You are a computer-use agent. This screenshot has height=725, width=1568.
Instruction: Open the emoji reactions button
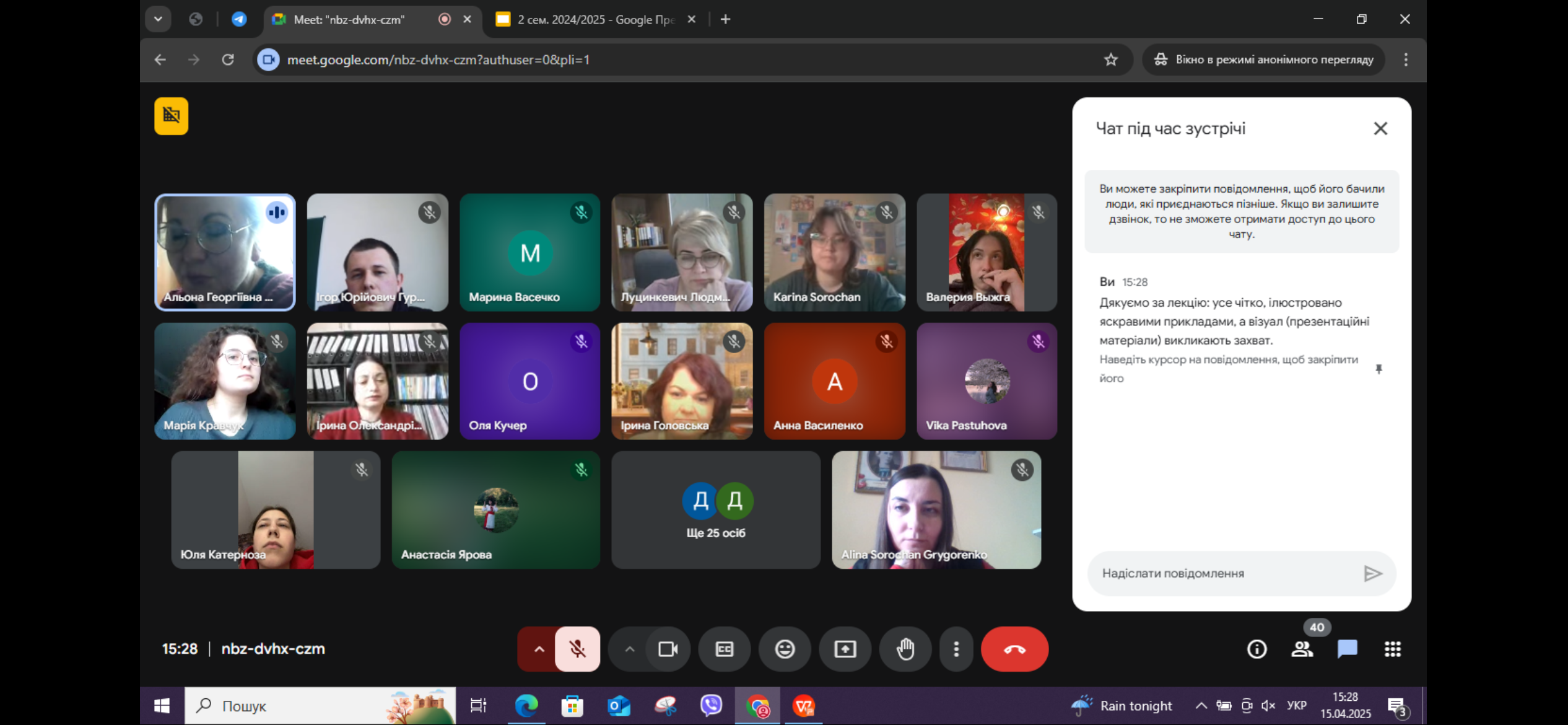[785, 649]
